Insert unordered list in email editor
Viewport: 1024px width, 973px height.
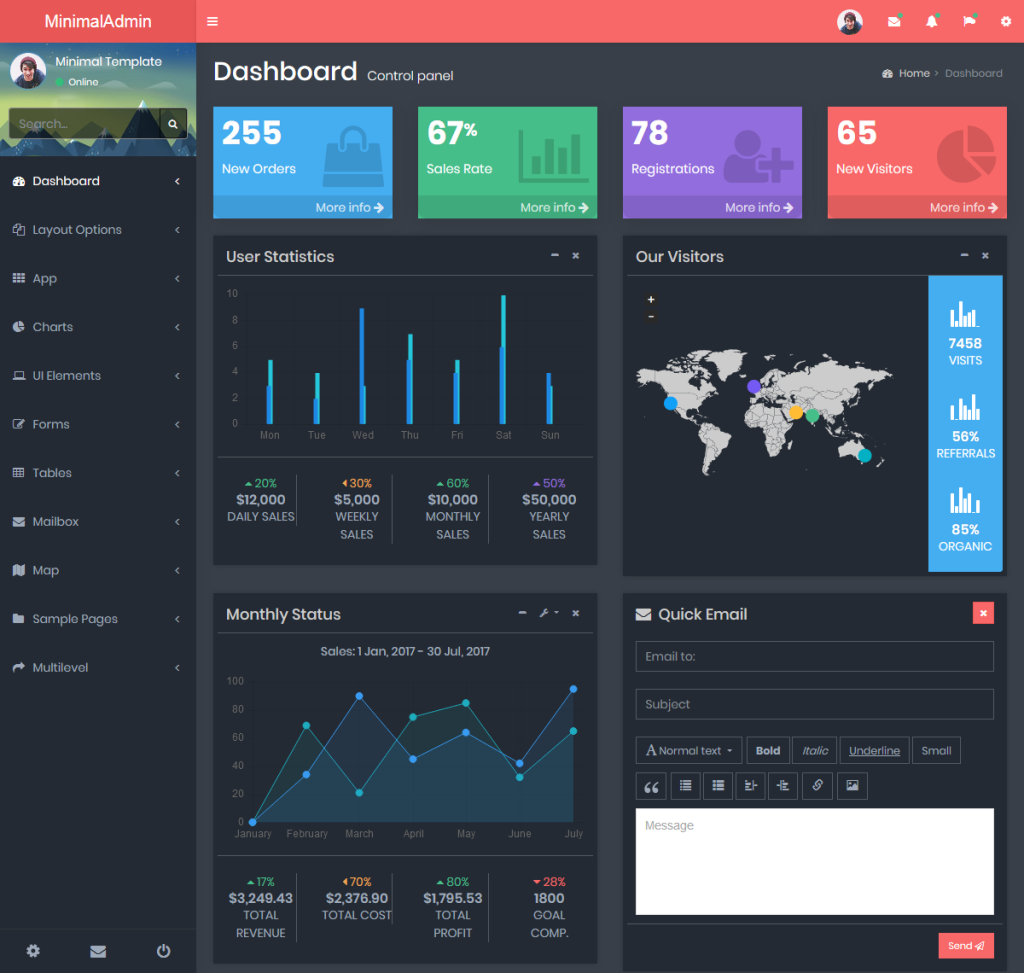[685, 786]
